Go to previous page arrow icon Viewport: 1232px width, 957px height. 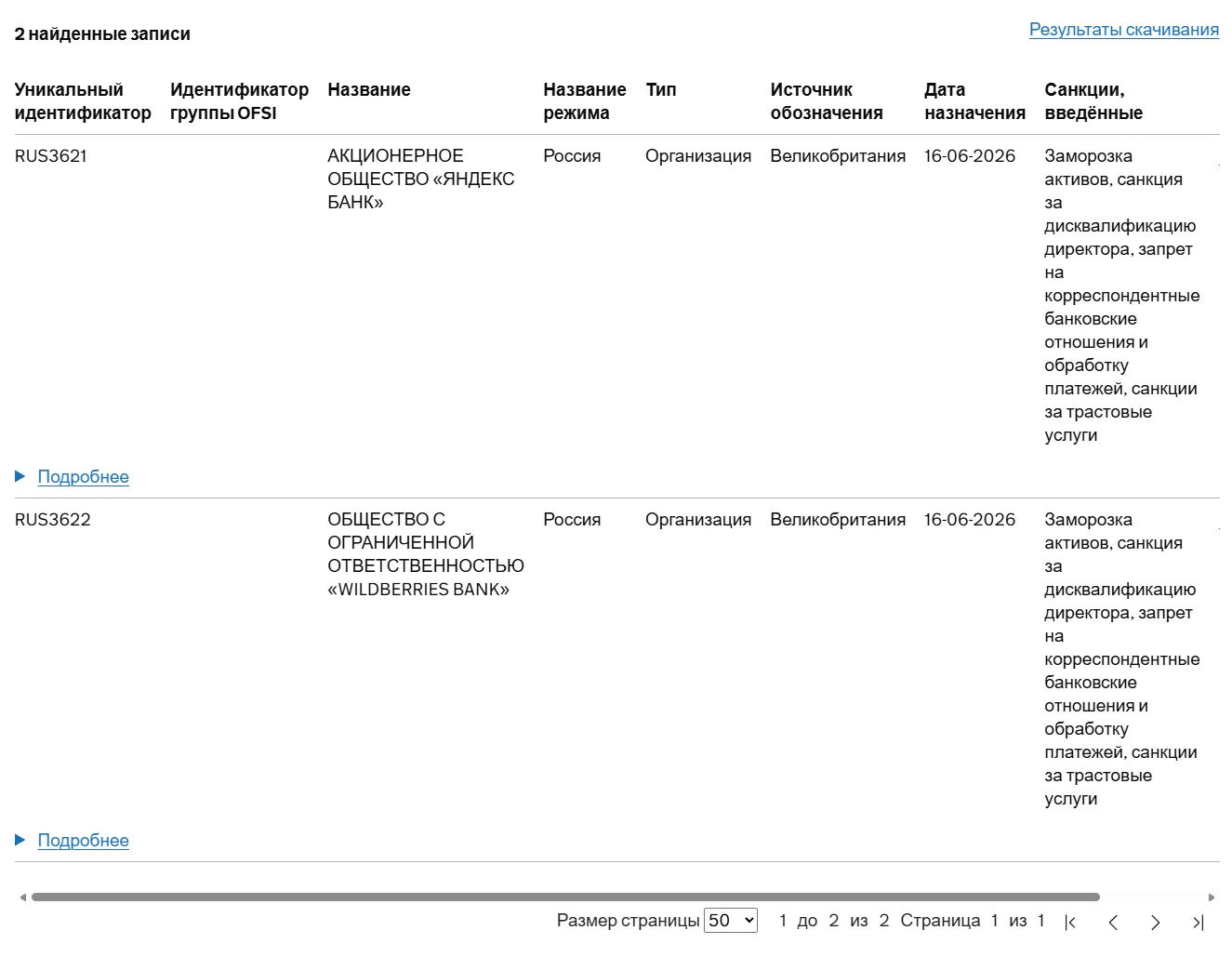pos(1113,922)
